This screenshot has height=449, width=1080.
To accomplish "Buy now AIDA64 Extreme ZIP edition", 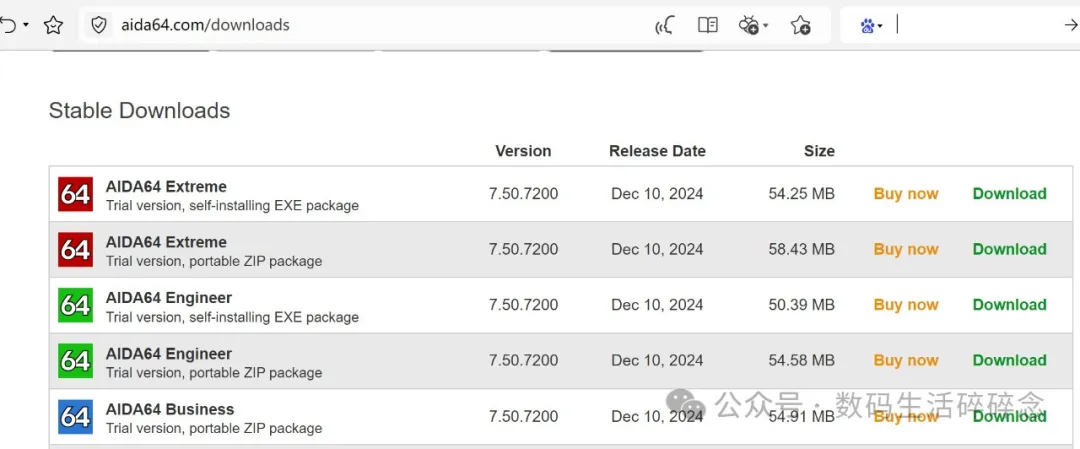I will coord(906,249).
